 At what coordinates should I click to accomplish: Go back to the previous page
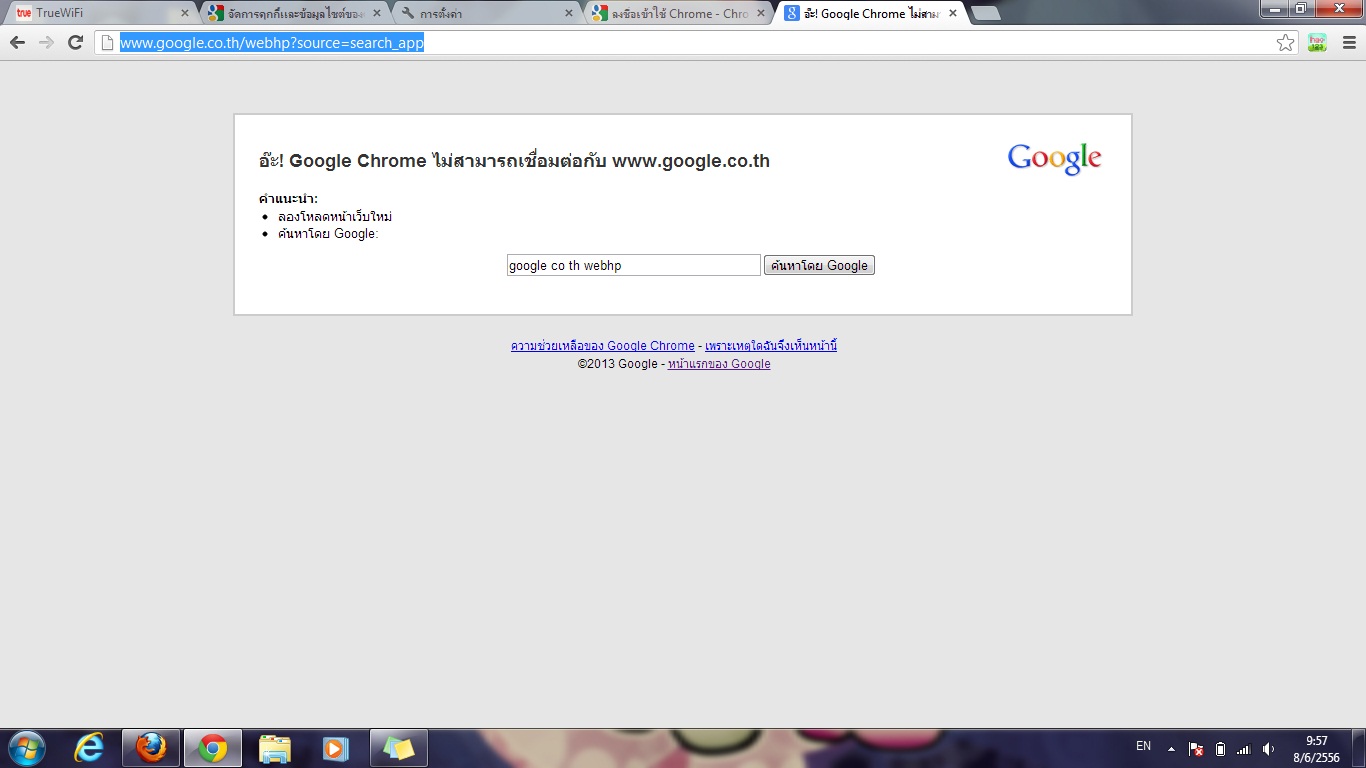click(17, 42)
